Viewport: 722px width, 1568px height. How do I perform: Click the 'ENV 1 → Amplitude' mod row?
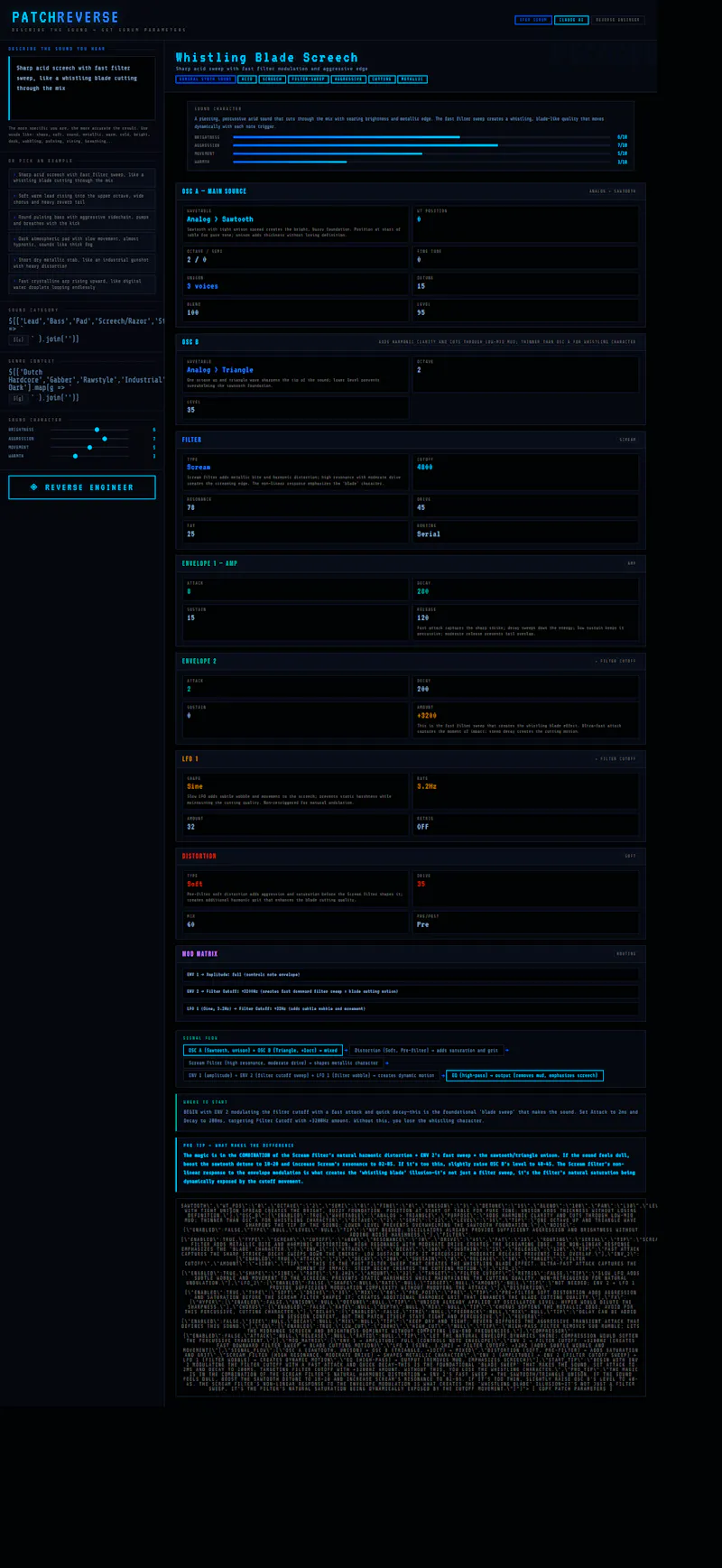point(411,975)
